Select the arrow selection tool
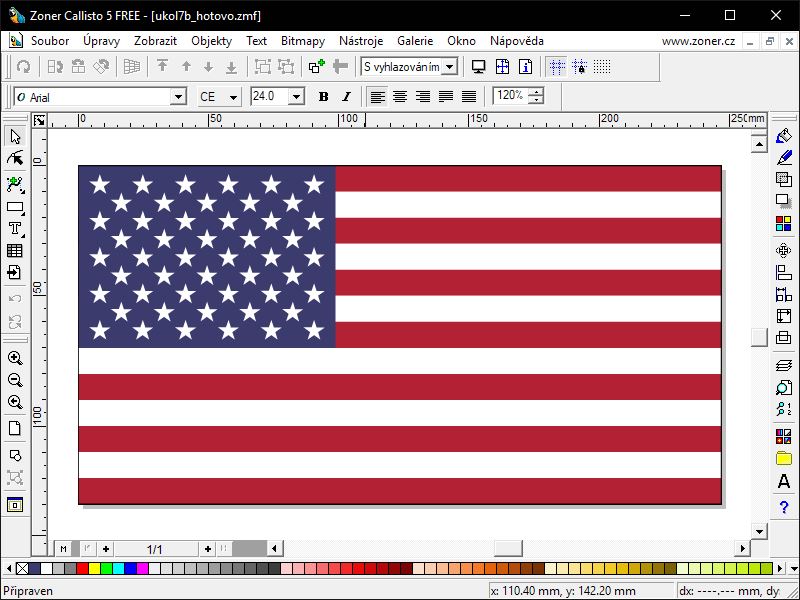The image size is (800, 600). pyautogui.click(x=15, y=137)
